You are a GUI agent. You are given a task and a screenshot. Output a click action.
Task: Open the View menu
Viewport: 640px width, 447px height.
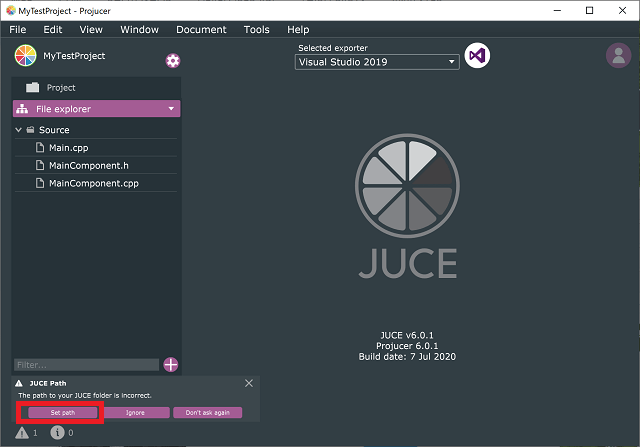click(91, 29)
